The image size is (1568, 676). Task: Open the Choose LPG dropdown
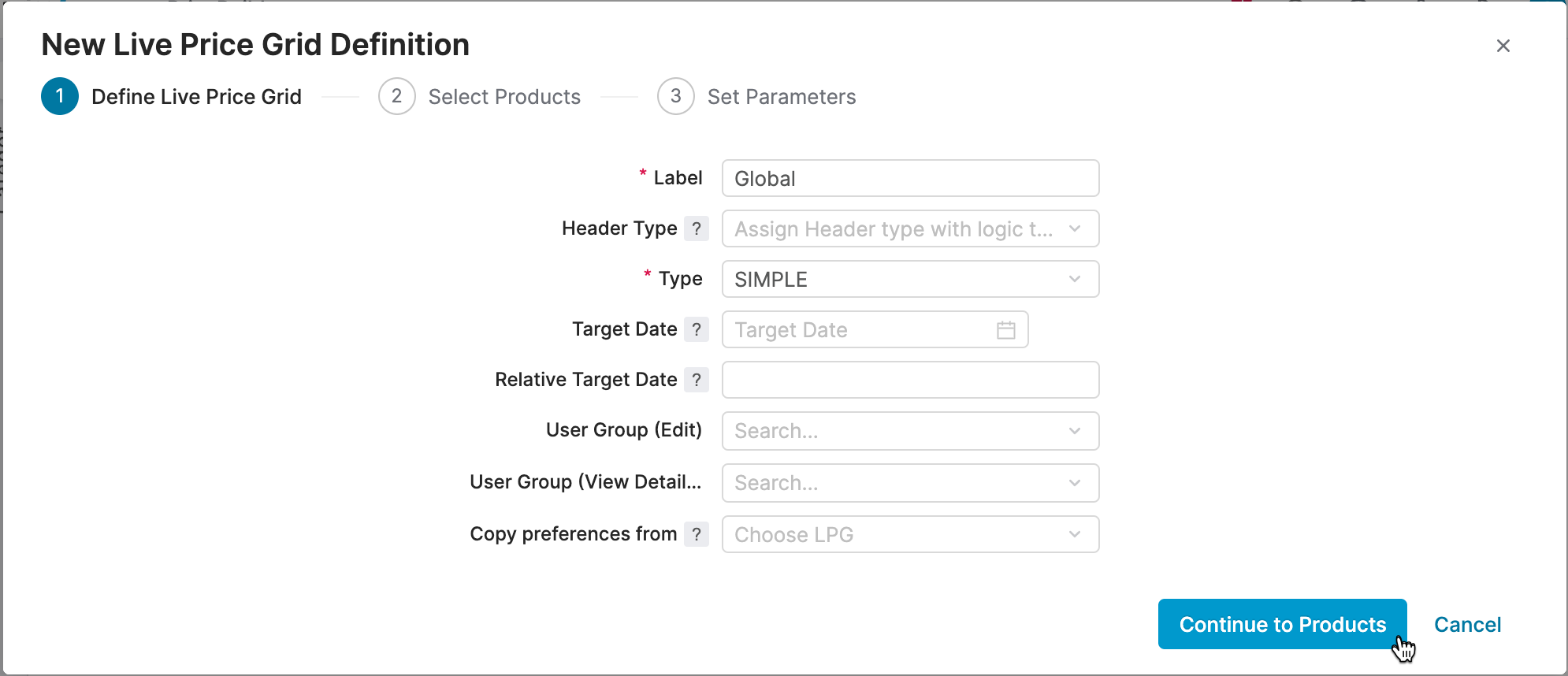[909, 534]
